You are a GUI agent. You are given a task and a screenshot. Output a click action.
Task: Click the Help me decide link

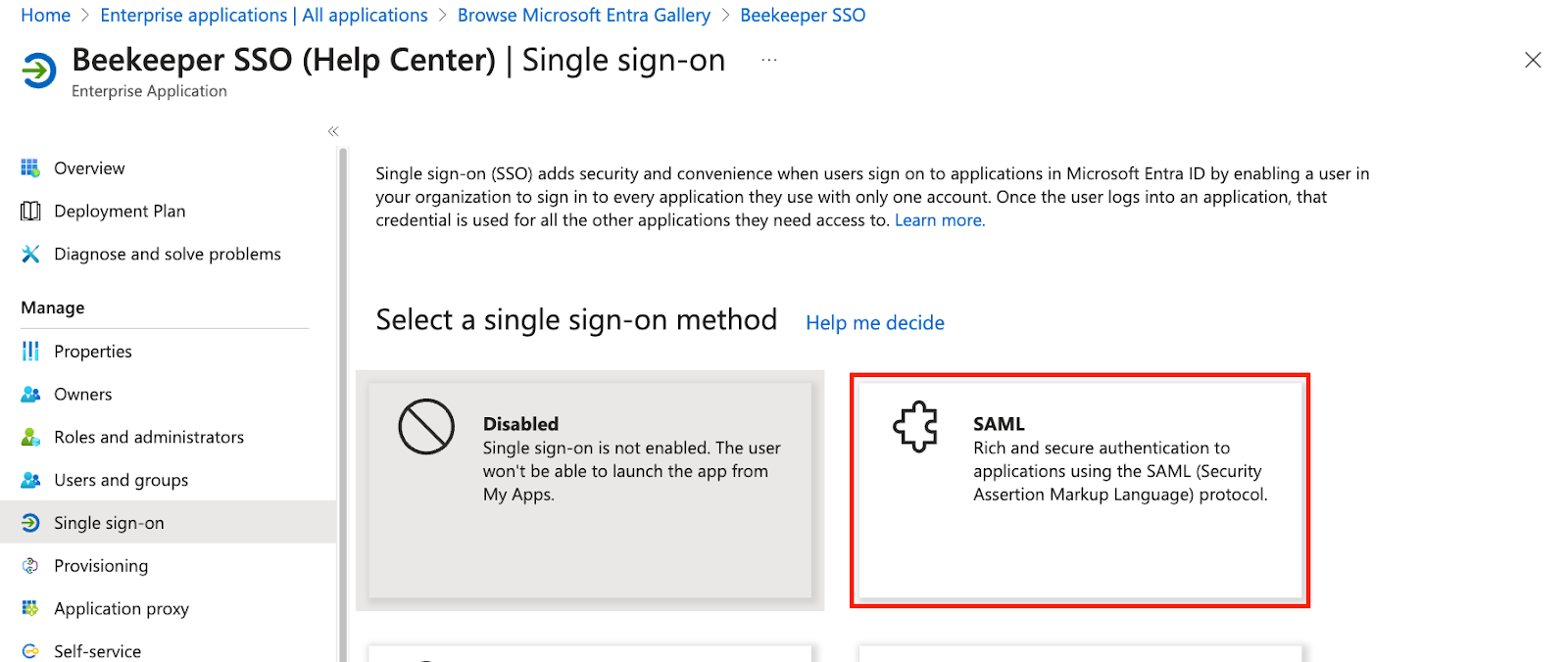(x=875, y=323)
